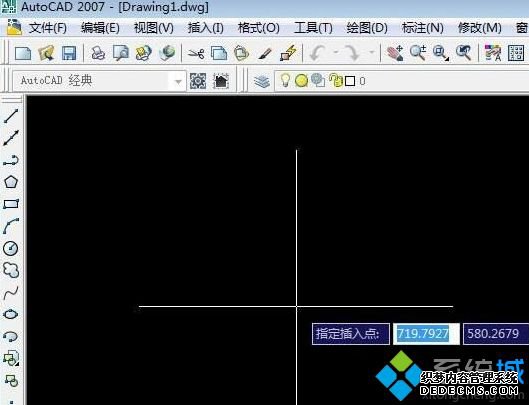This screenshot has width=529, height=405.
Task: Create a new drawing with the New icon
Action: coord(23,53)
